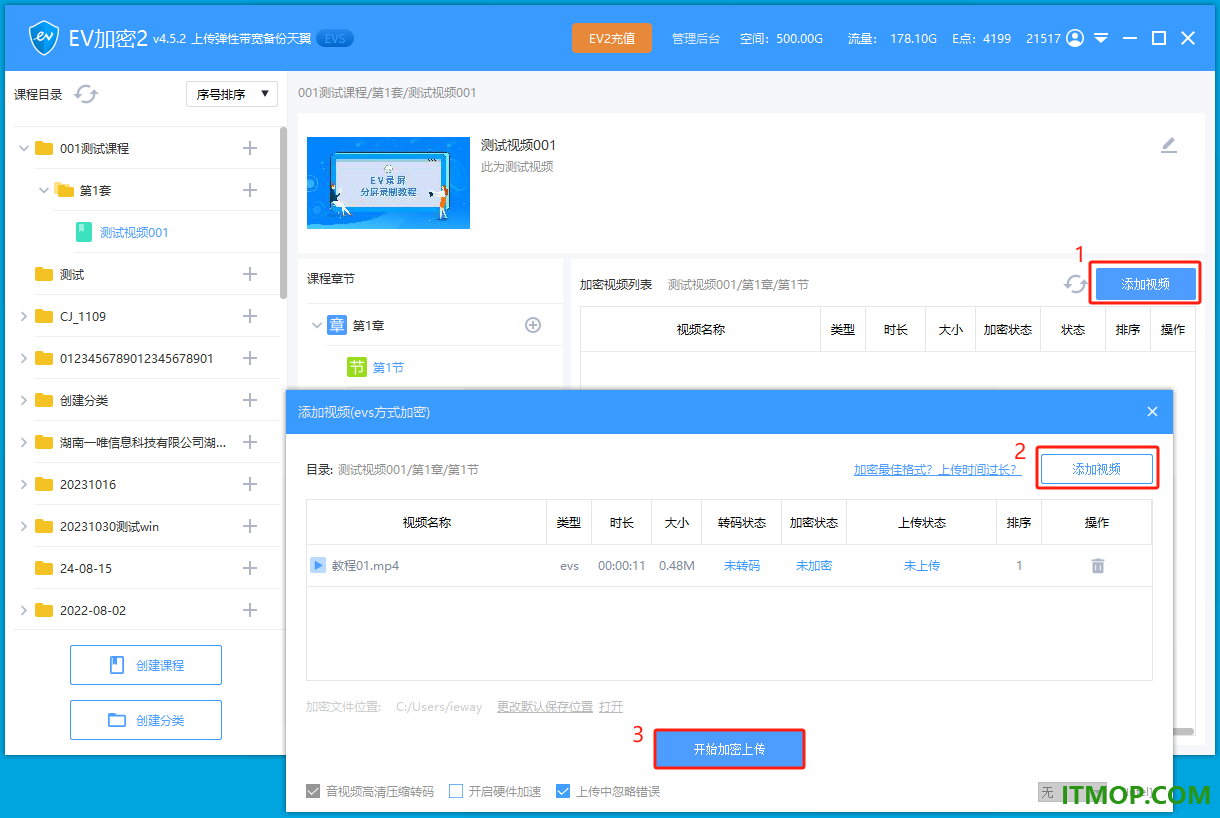
Task: Open the 更改默认保存位置 link
Action: click(545, 707)
